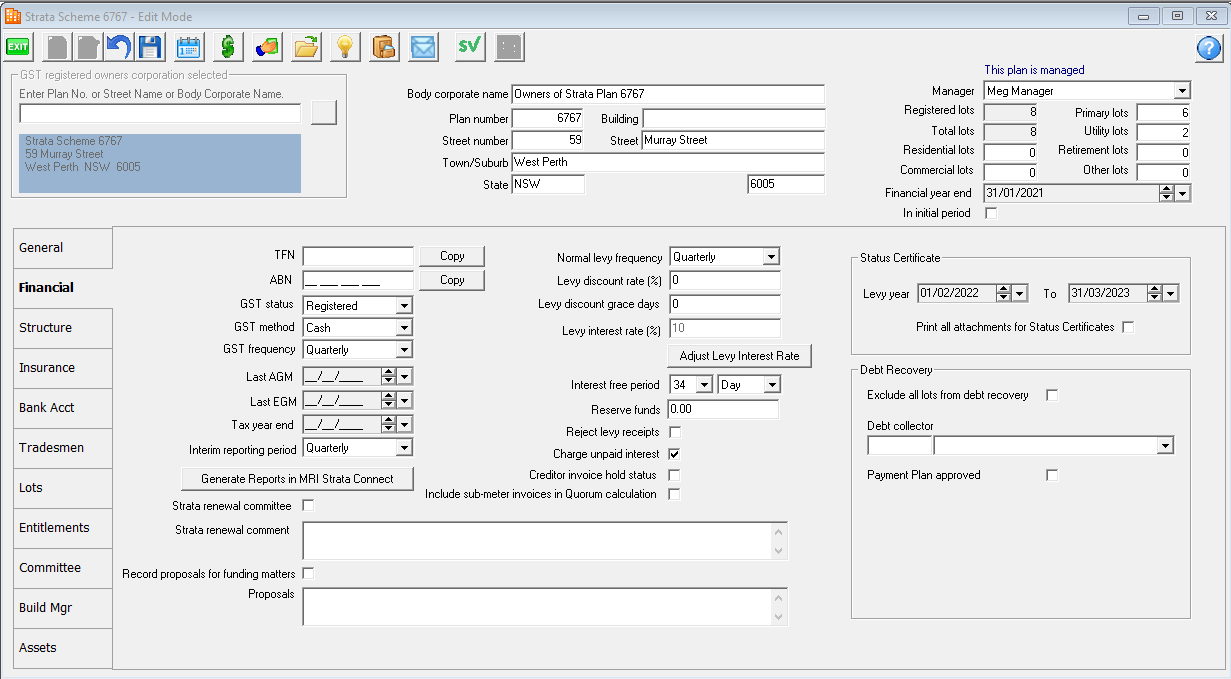Viewport: 1231px width, 679px height.
Task: Switch to the Insurance tab
Action: pyautogui.click(x=47, y=368)
